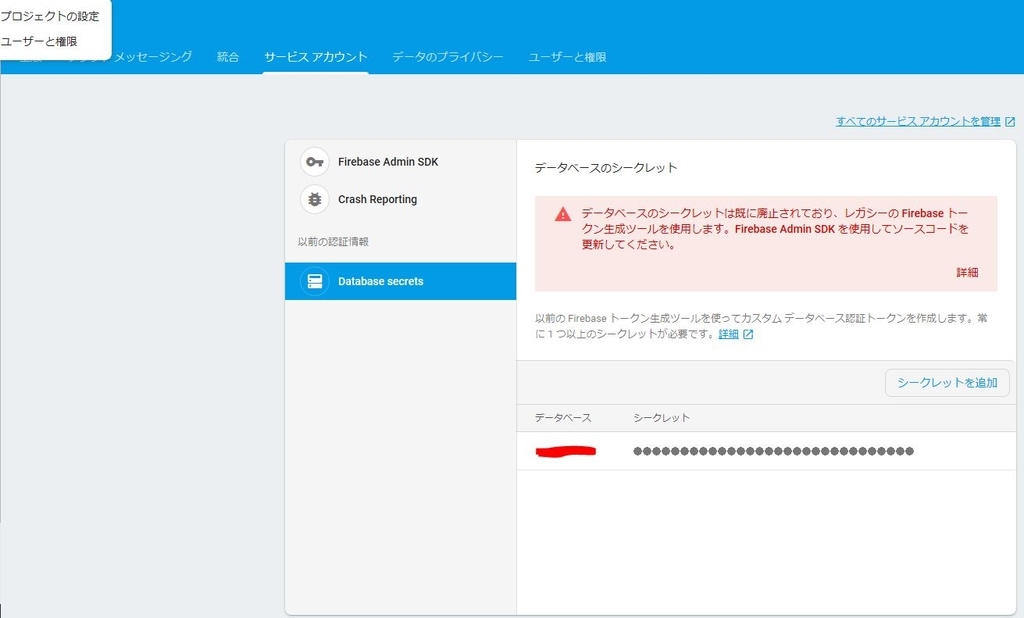The height and width of the screenshot is (618, 1024).
Task: Click the シークレット column header
Action: click(662, 418)
